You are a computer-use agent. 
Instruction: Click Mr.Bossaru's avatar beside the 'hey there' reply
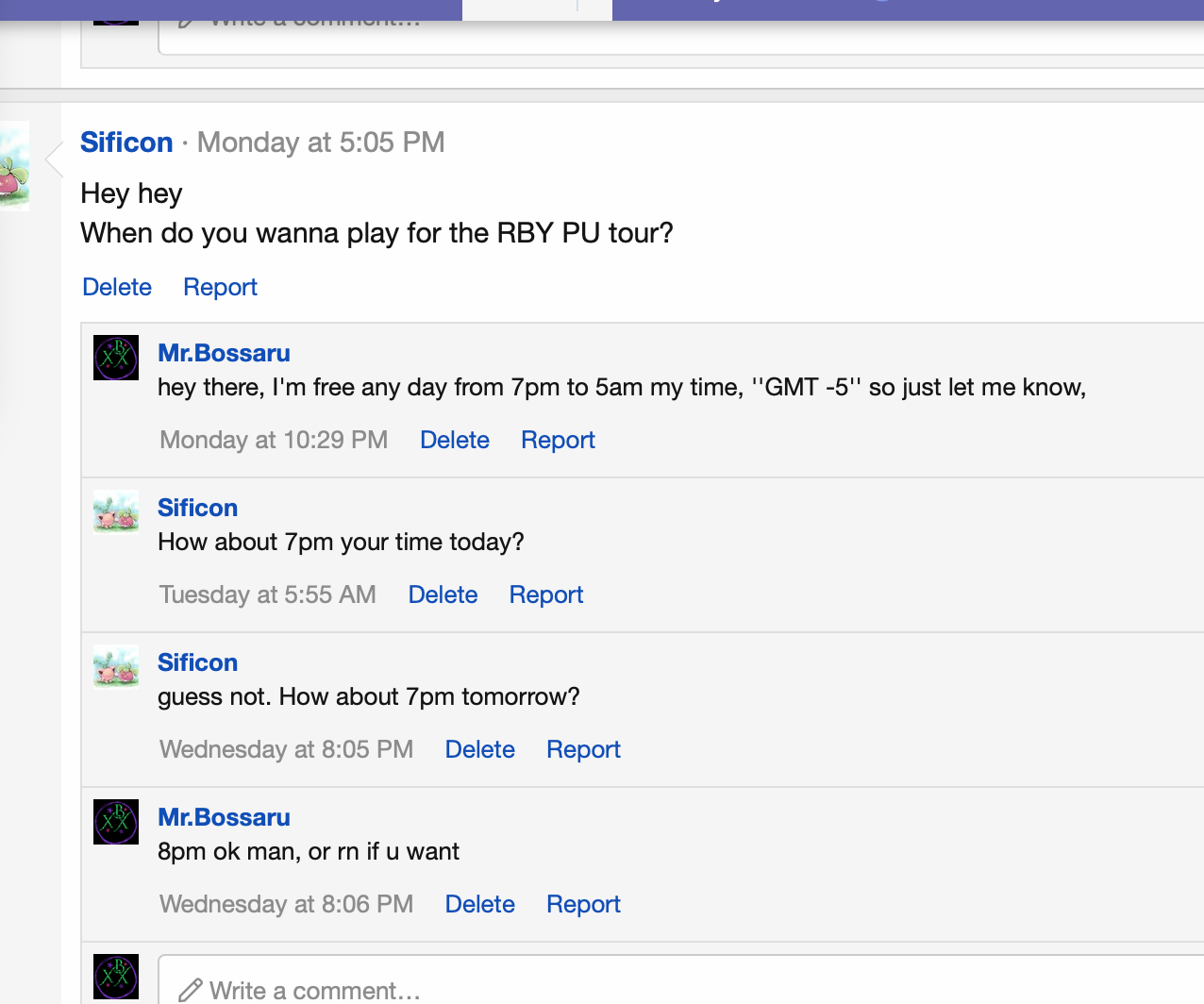(116, 358)
